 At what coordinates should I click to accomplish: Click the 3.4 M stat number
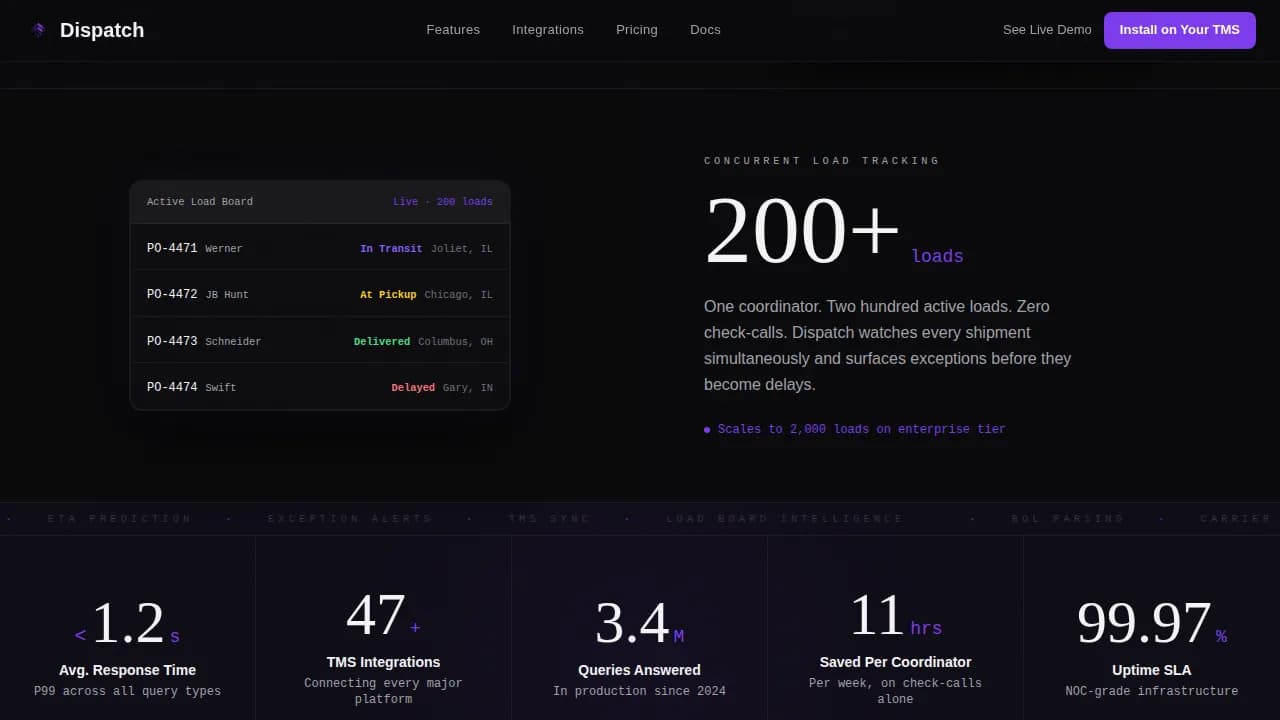[639, 624]
